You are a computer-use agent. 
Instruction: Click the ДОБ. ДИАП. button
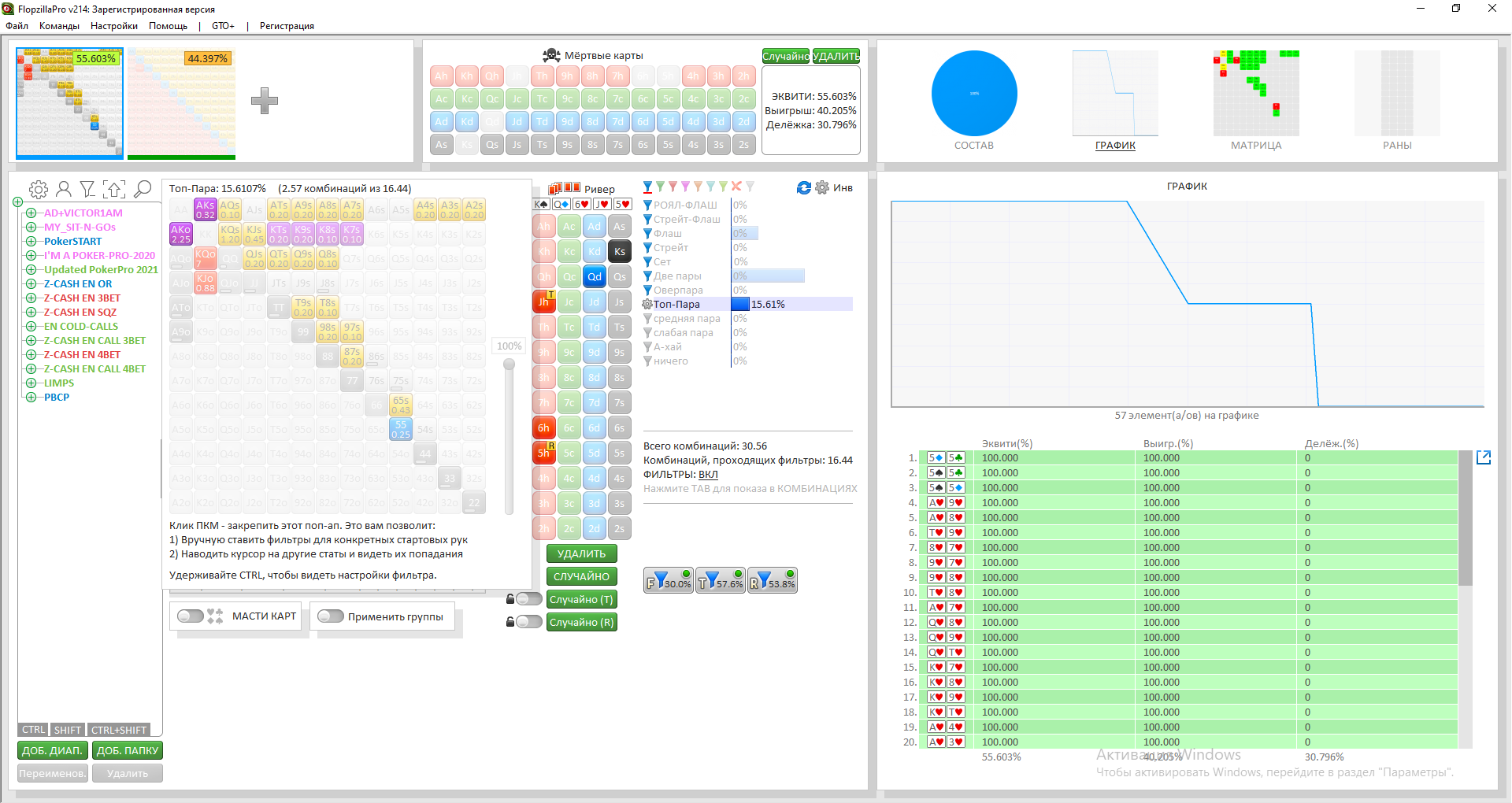tap(51, 750)
